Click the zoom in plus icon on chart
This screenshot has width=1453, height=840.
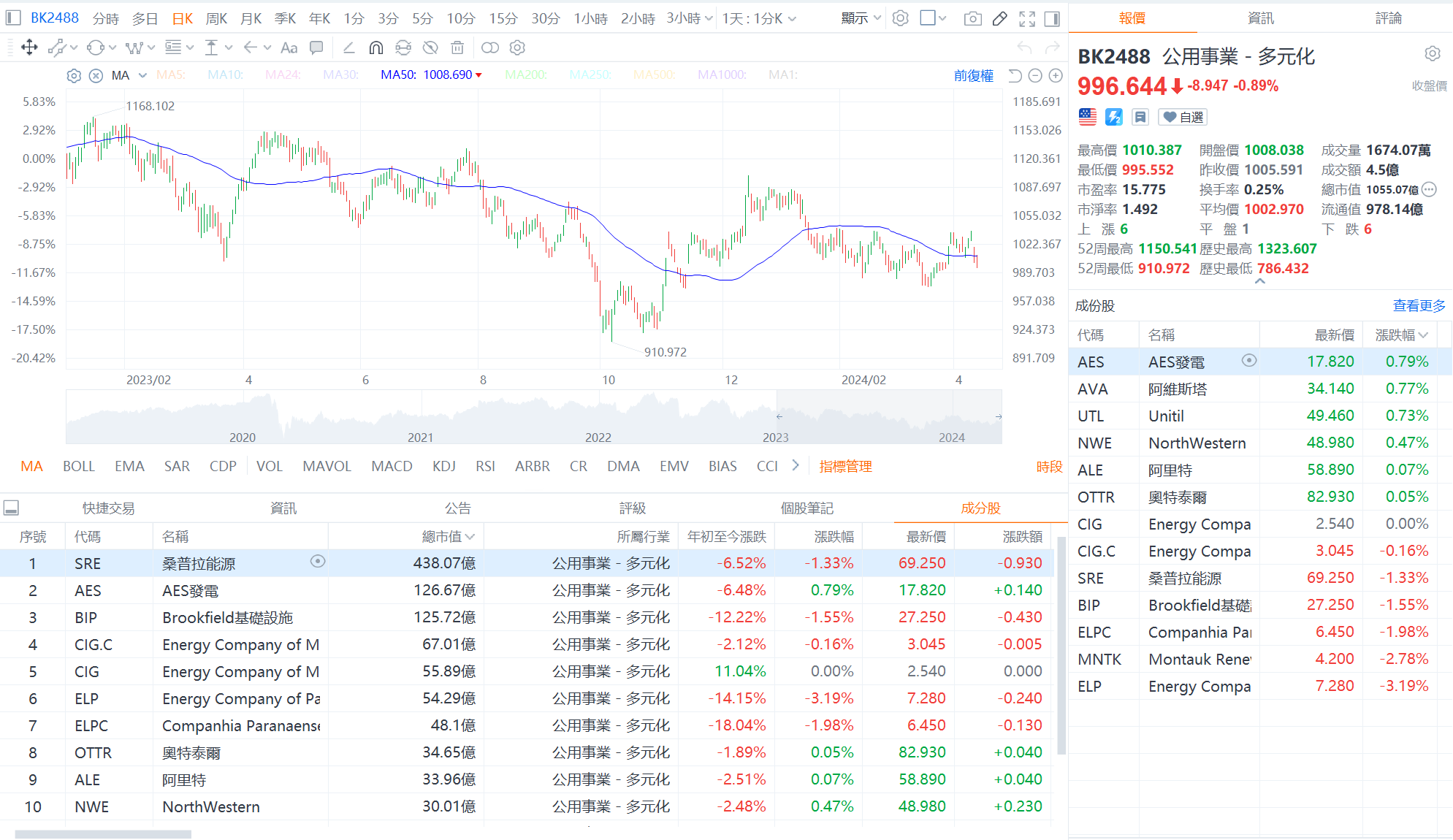tap(1056, 75)
